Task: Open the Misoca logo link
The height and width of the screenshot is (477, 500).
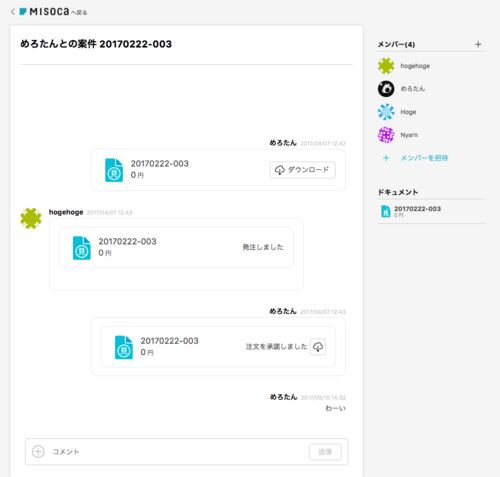Action: [x=44, y=12]
